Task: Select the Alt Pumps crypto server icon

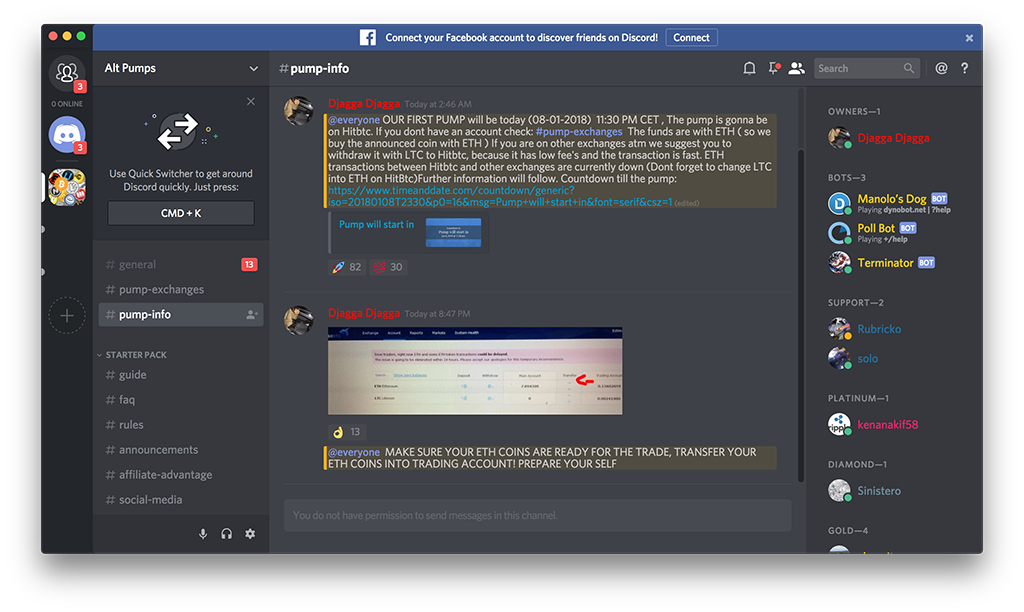Action: coord(67,187)
